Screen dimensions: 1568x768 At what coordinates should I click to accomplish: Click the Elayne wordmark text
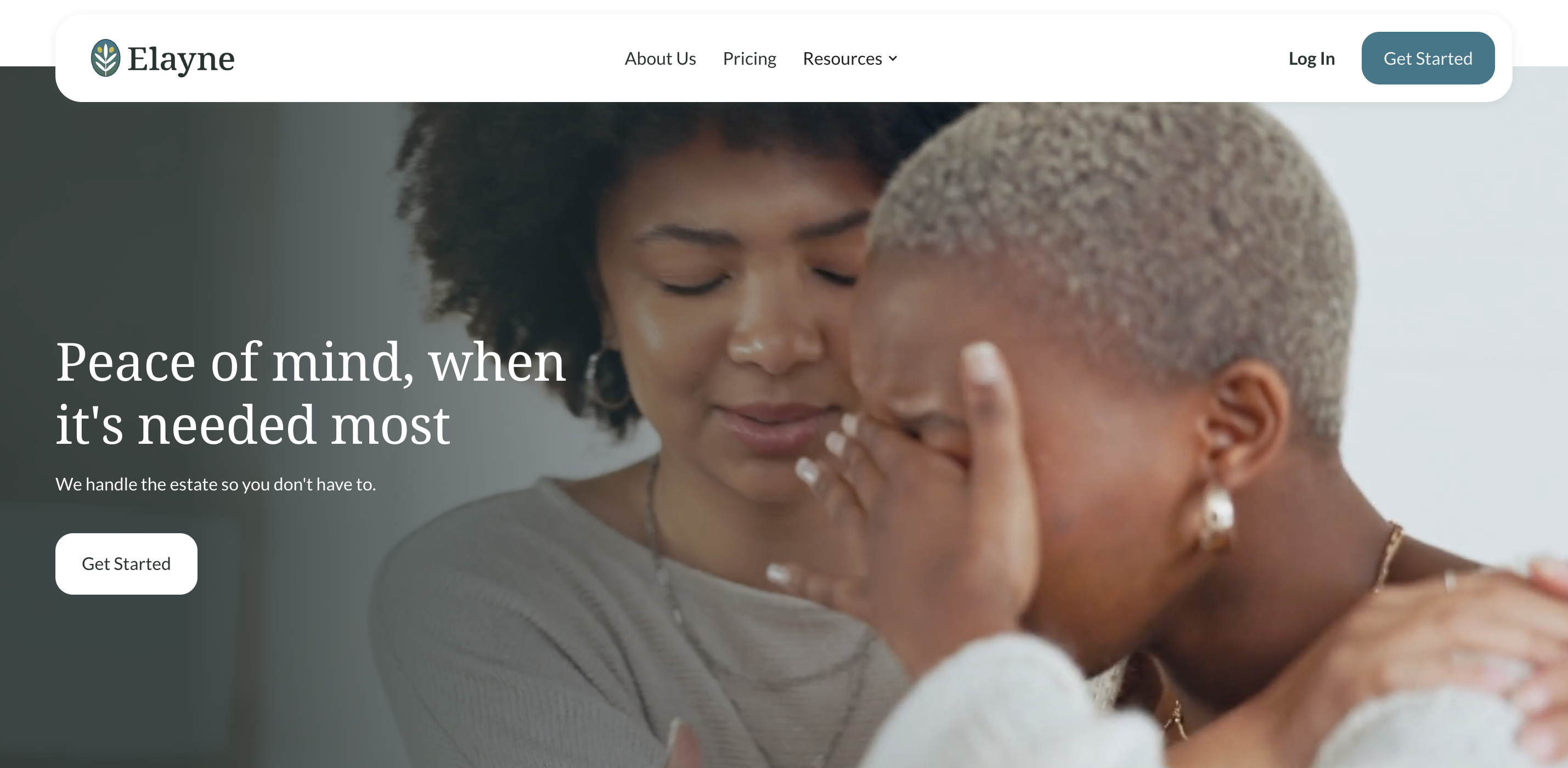pyautogui.click(x=181, y=60)
